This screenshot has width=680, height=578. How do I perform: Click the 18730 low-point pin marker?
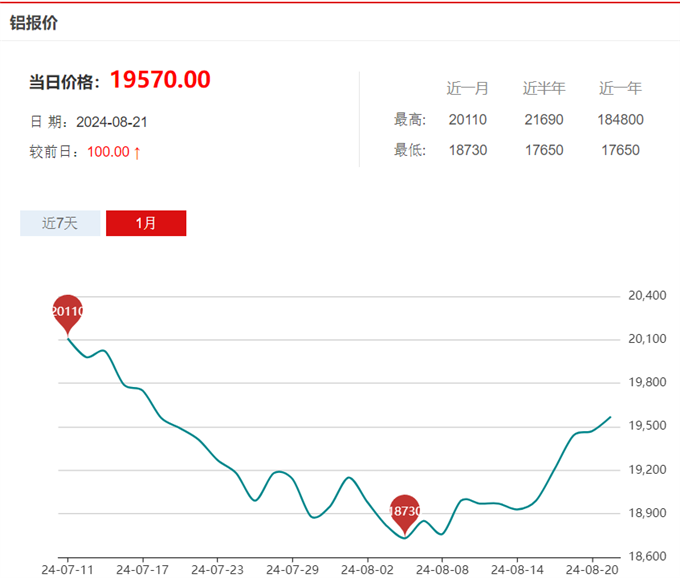404,511
